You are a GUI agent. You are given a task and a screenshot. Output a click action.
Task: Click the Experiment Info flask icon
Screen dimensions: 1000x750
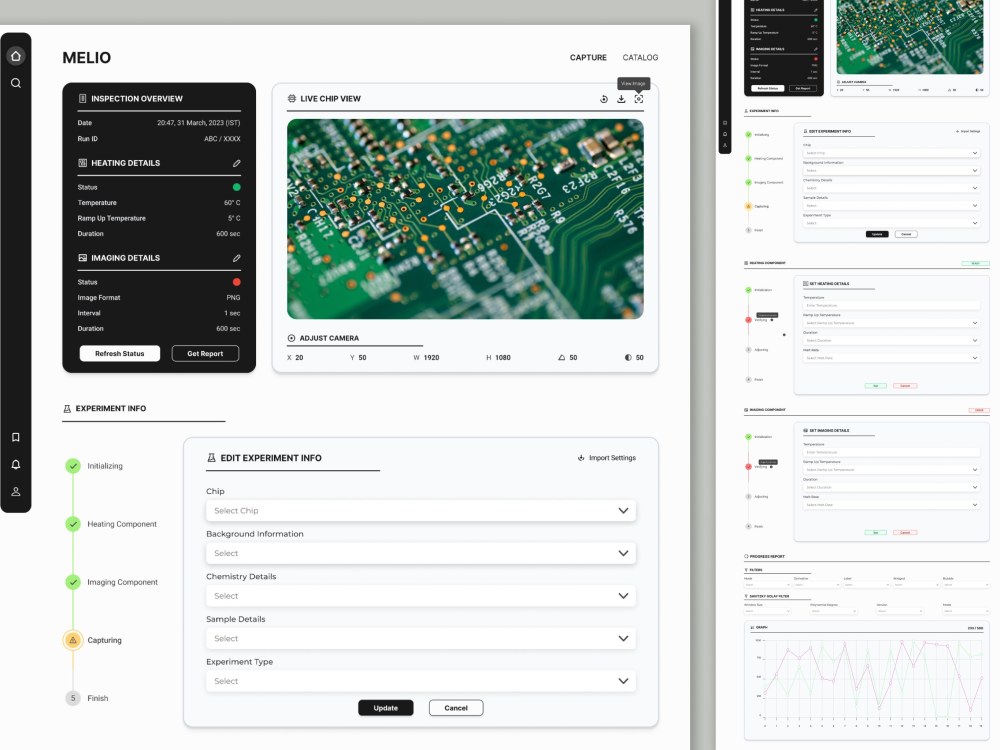click(x=67, y=409)
